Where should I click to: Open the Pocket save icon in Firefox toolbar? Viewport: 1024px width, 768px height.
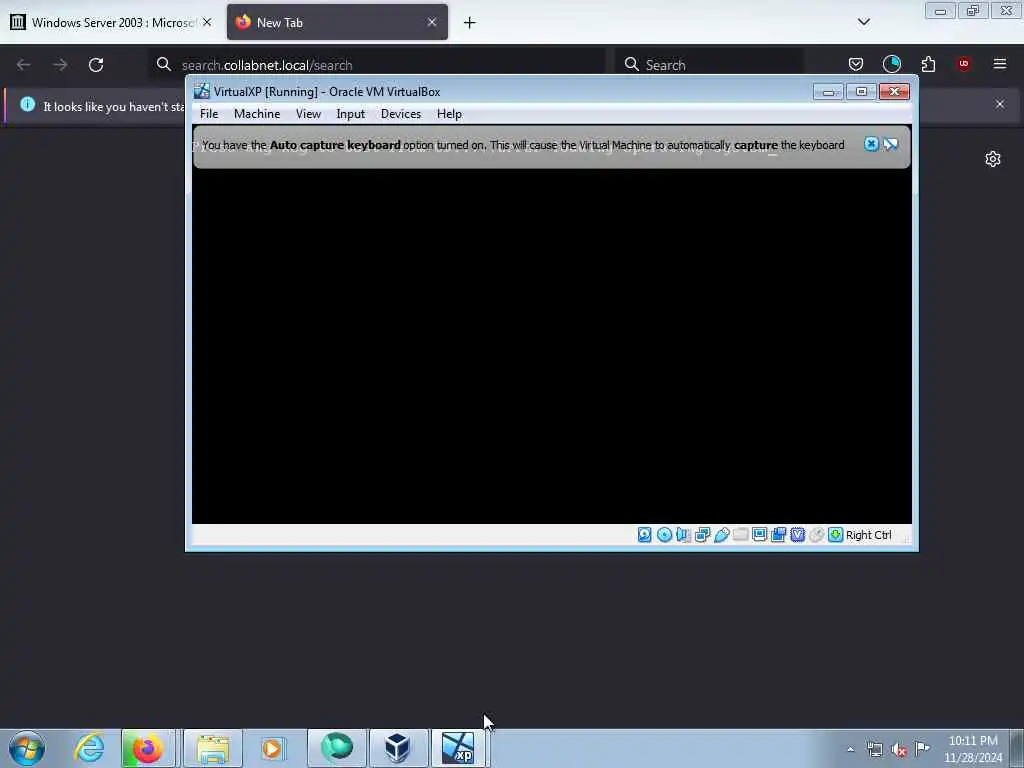coord(856,64)
